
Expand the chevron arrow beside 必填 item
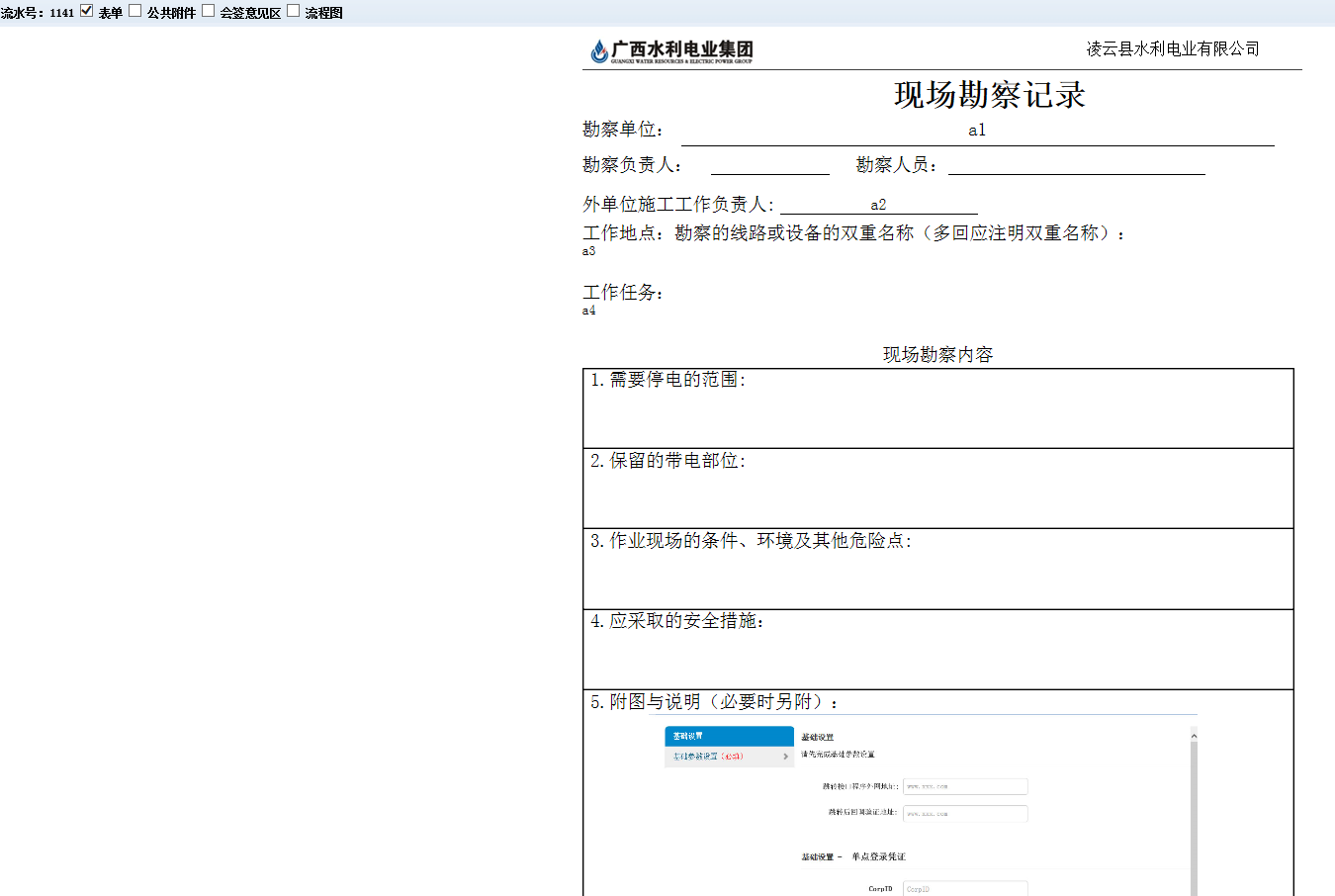click(x=786, y=757)
